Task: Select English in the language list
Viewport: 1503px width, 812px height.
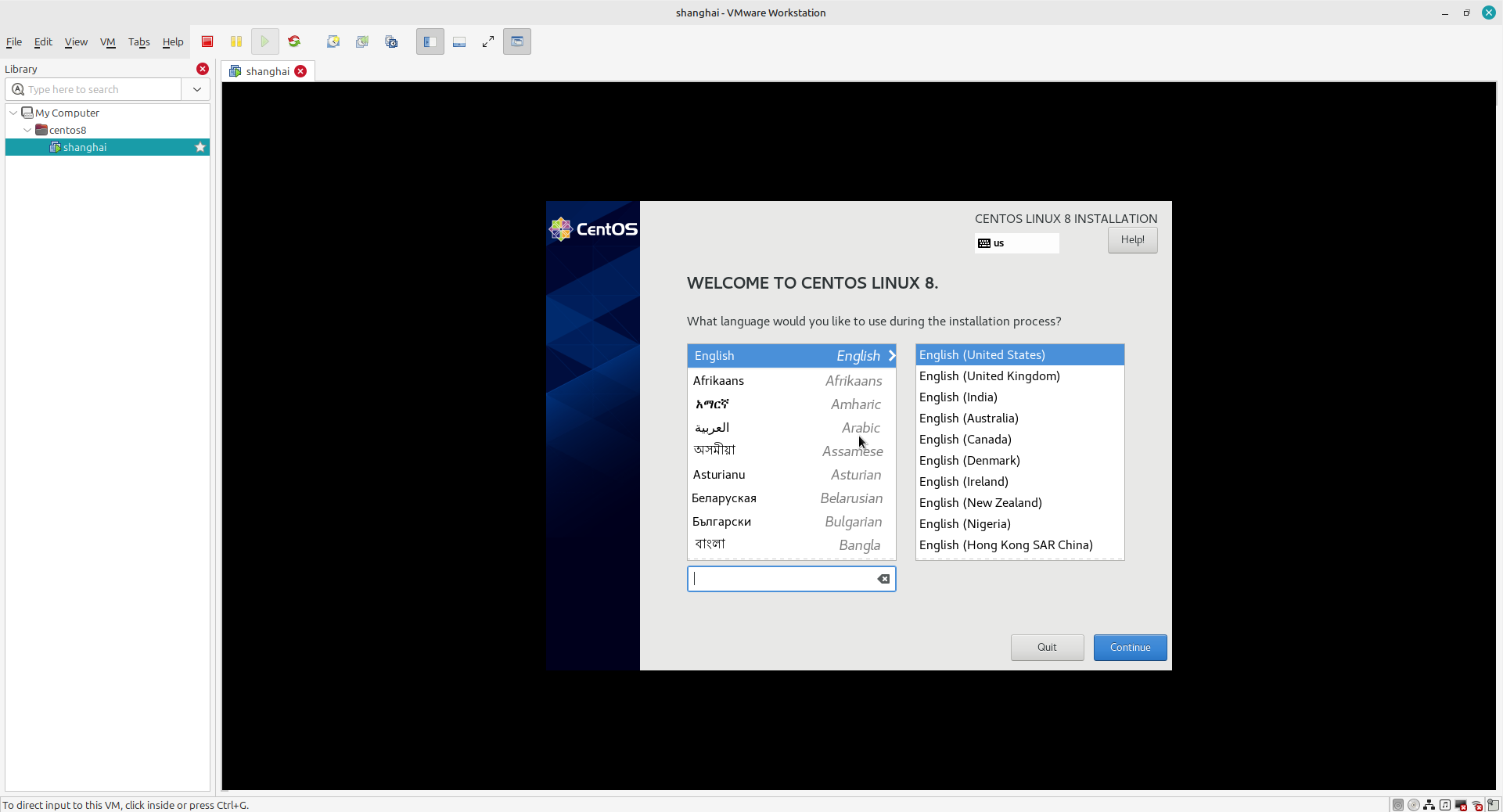Action: (791, 356)
